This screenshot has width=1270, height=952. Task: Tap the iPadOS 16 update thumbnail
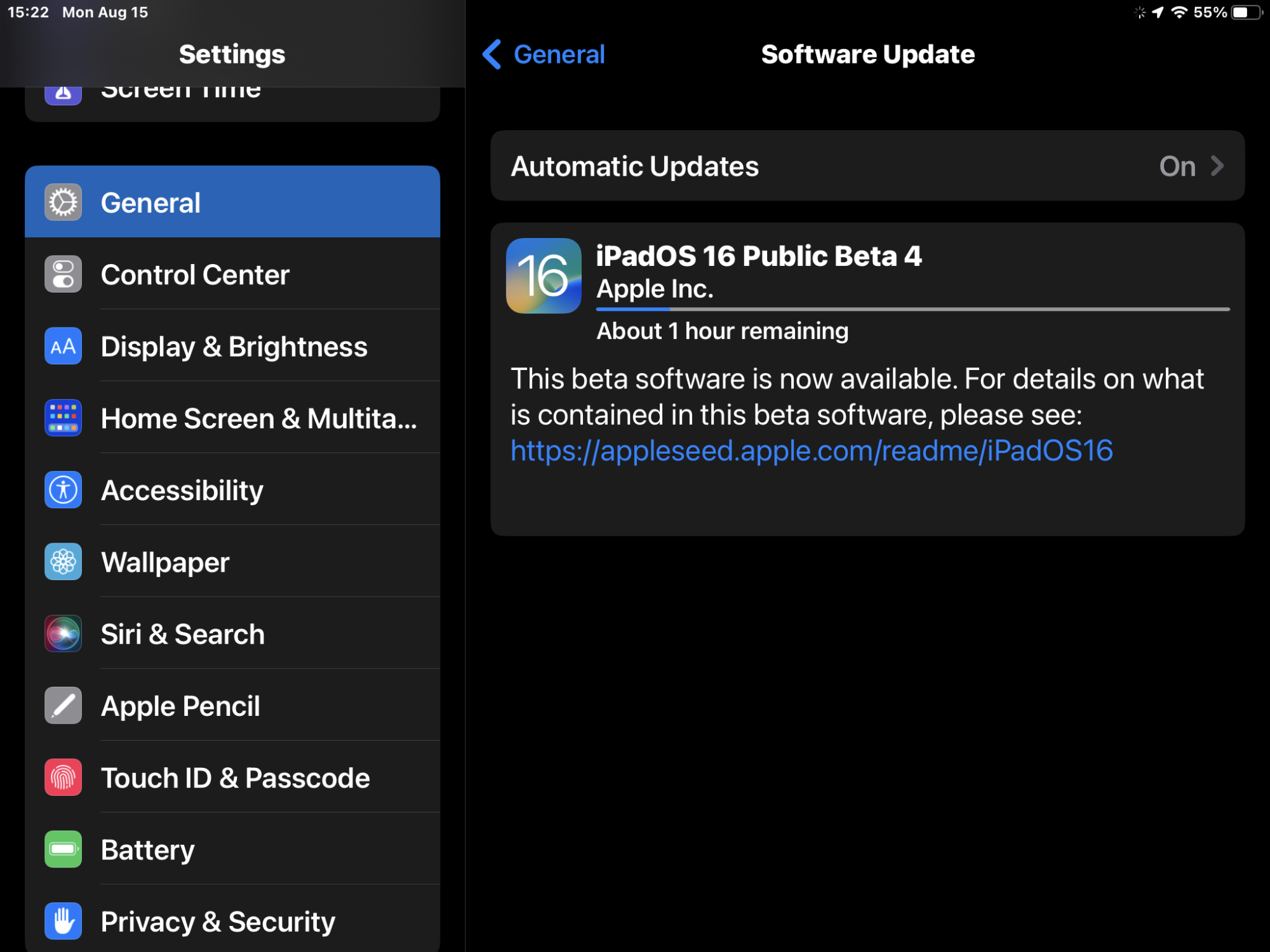pyautogui.click(x=544, y=275)
